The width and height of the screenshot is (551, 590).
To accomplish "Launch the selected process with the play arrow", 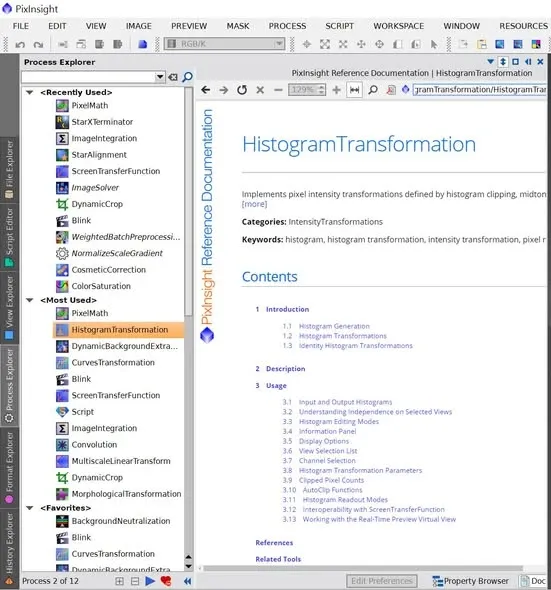I will [150, 581].
